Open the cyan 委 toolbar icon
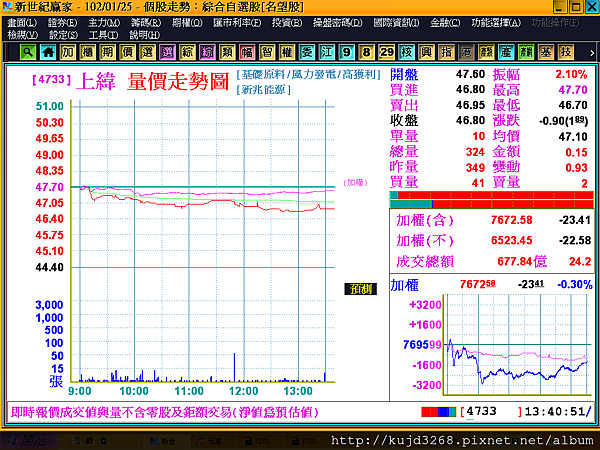The width and height of the screenshot is (600, 450). coord(307,52)
